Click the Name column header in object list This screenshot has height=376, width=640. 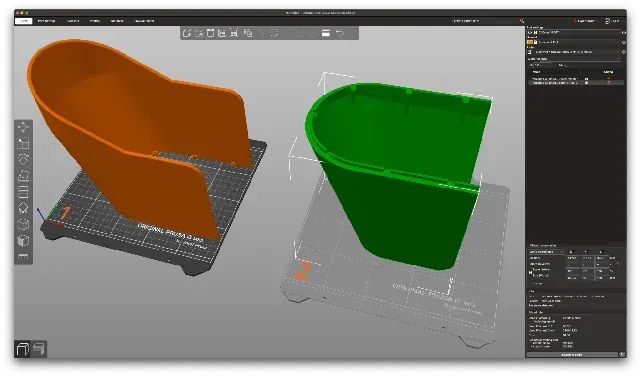536,72
